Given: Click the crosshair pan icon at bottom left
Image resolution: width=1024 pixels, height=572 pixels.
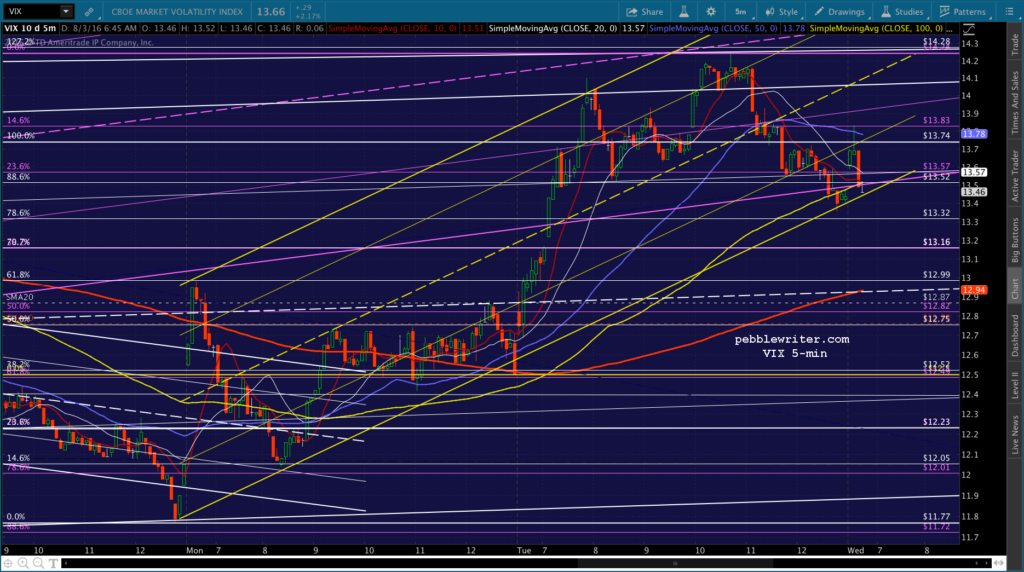Looking at the screenshot, I should click(x=8, y=563).
